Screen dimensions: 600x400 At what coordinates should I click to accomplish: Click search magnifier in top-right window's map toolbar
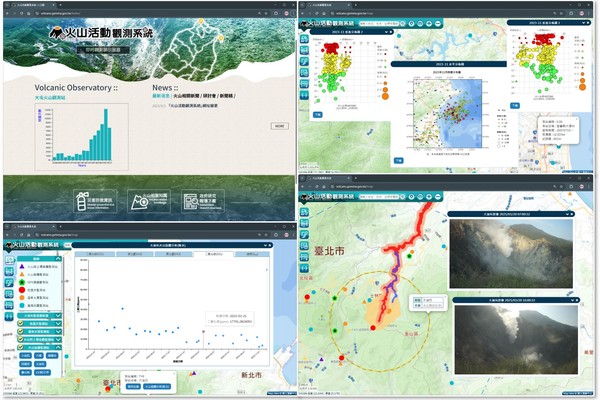tap(403, 24)
